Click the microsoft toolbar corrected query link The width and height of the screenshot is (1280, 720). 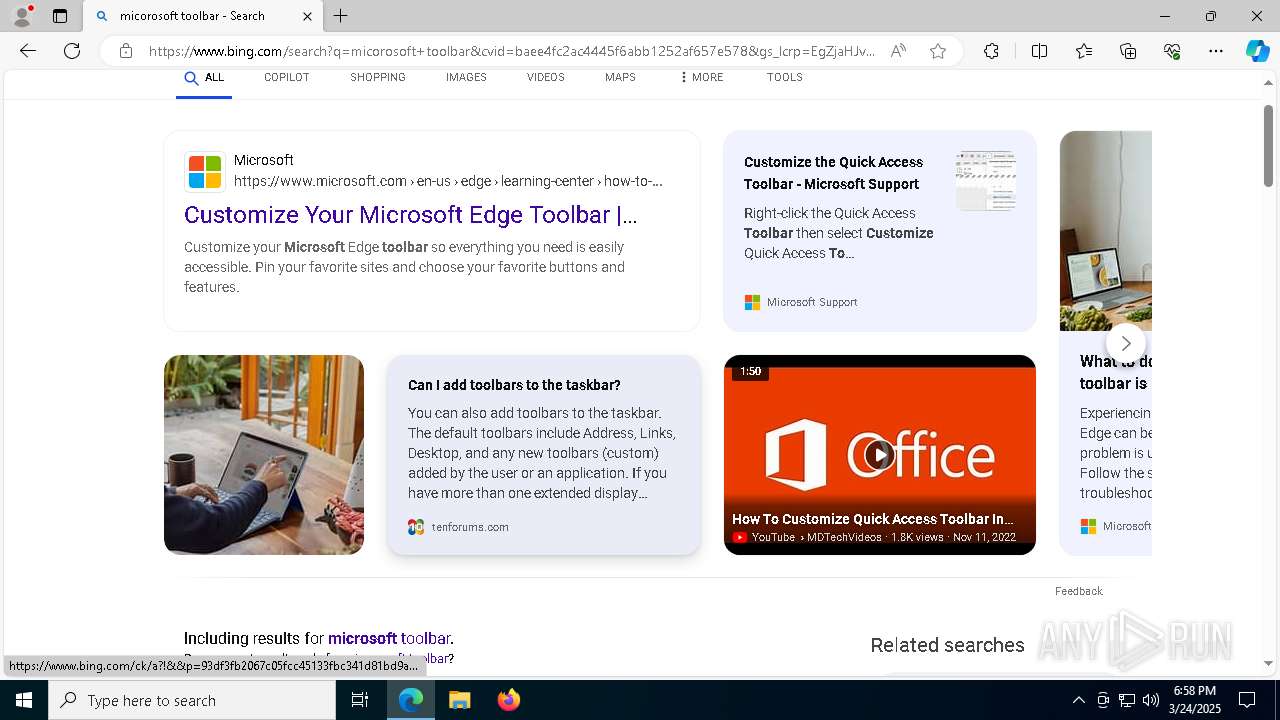point(390,639)
